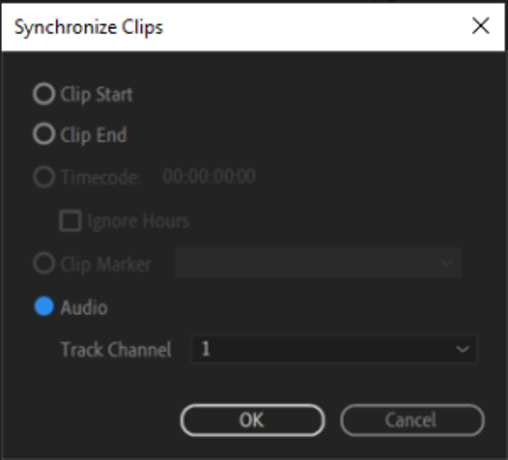Click the Track Channel dropdown chevron arrow
Screen dimensions: 508x460
point(462,349)
